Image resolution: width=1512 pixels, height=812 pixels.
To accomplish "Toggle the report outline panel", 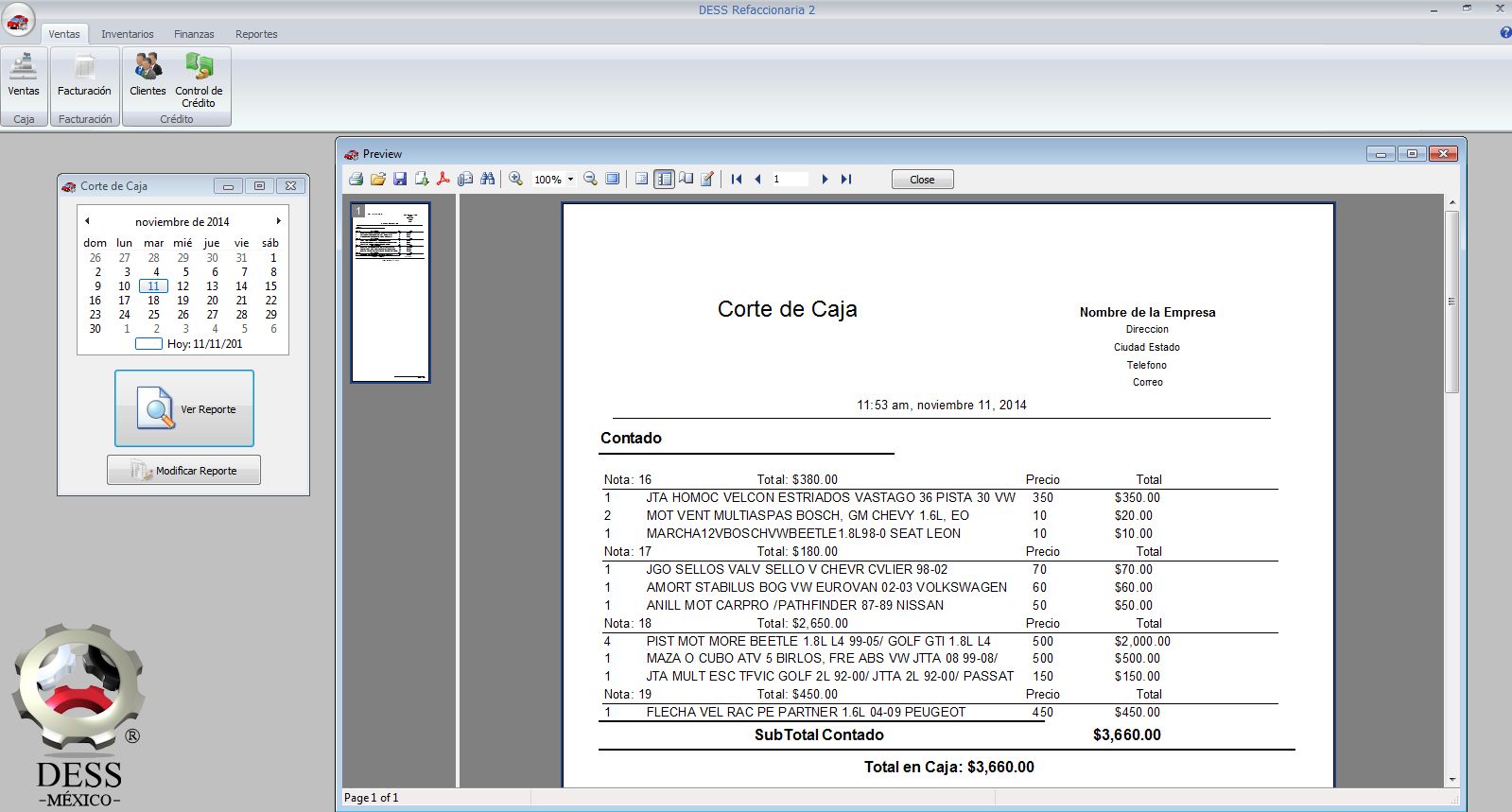I will (642, 179).
